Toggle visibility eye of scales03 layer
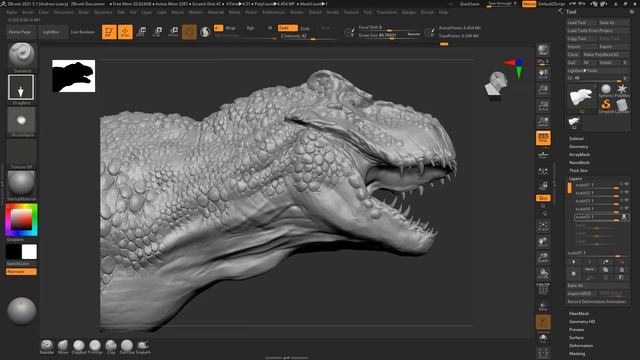640x360 pixels. pos(627,200)
